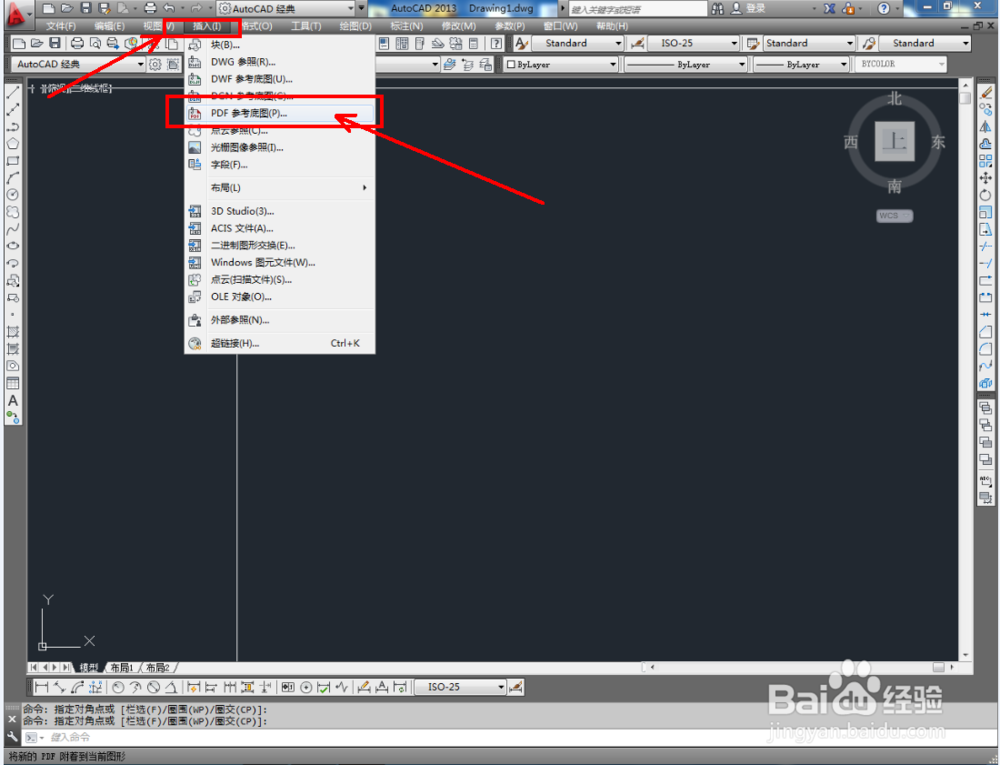Viewport: 1000px width, 765px height.
Task: Click Autodesk Exchange X icon
Action: [x=830, y=8]
